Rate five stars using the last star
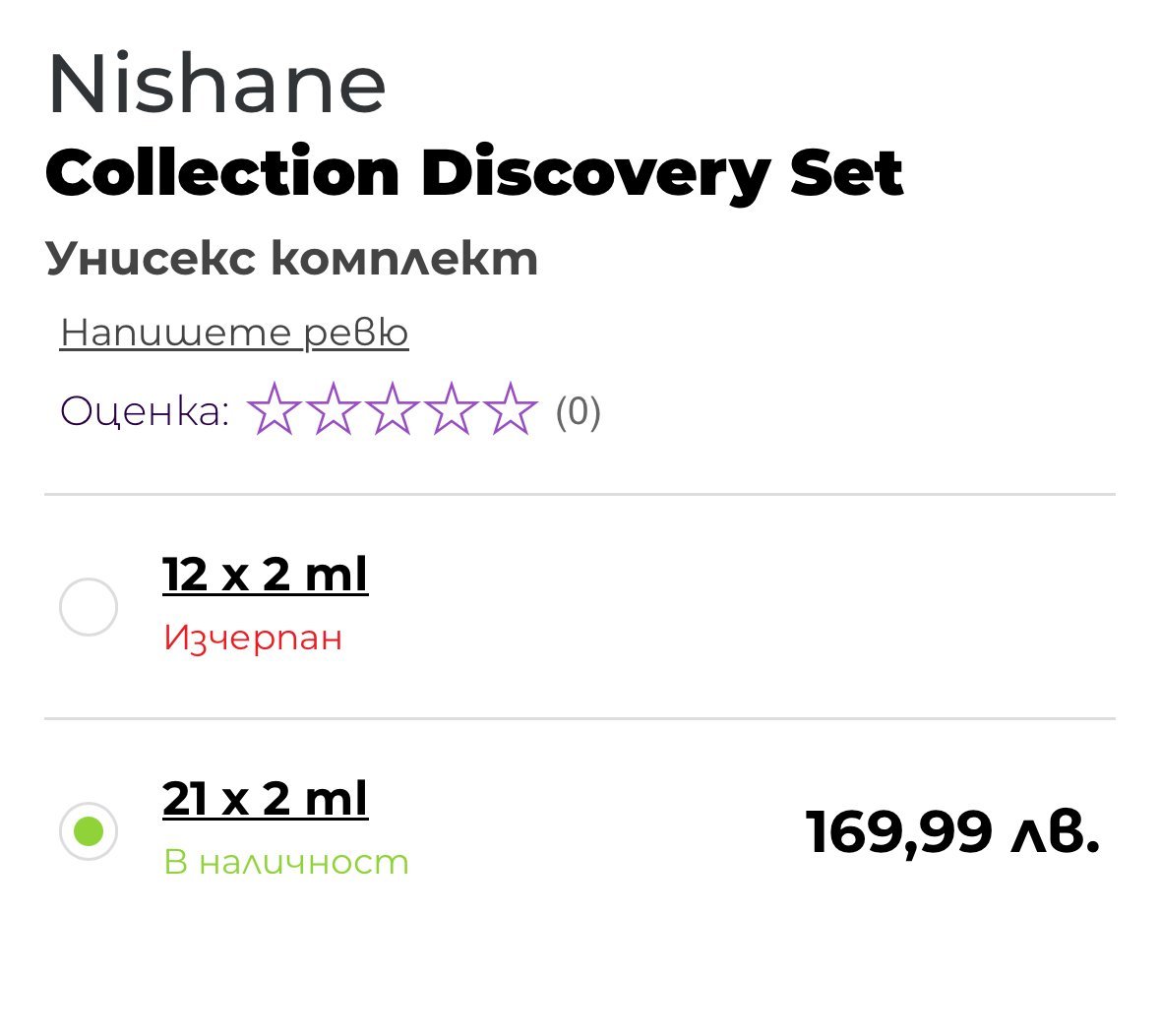1160x1036 pixels. 511,409
